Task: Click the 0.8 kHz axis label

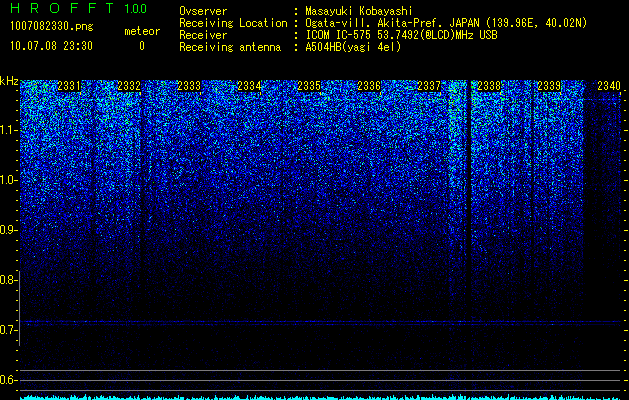Action: tap(9, 280)
